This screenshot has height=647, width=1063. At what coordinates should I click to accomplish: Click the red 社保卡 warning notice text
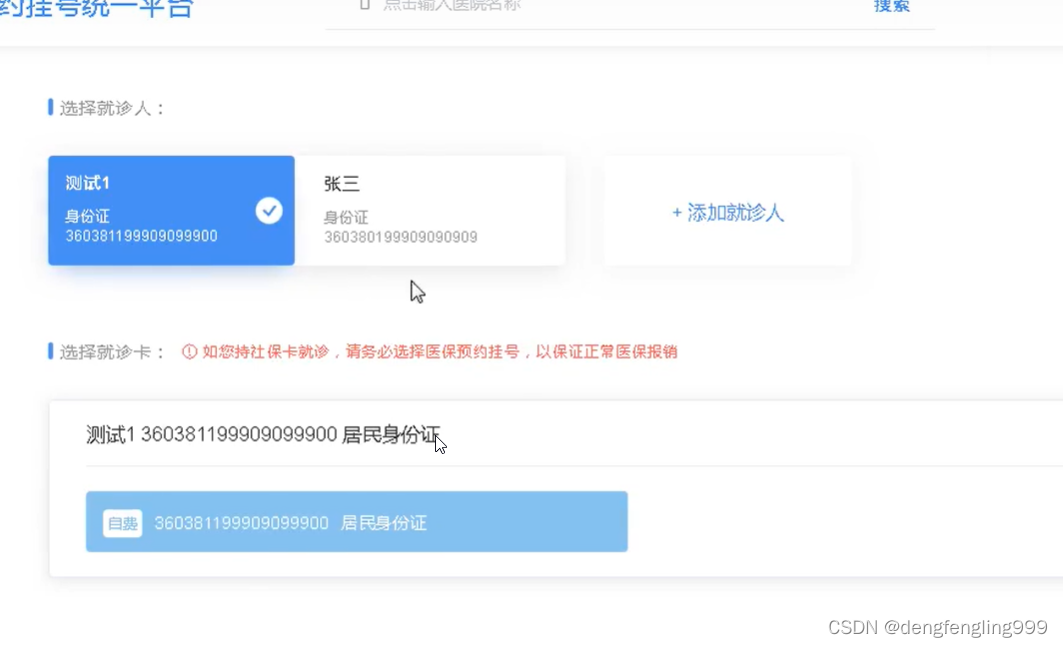[x=439, y=351]
